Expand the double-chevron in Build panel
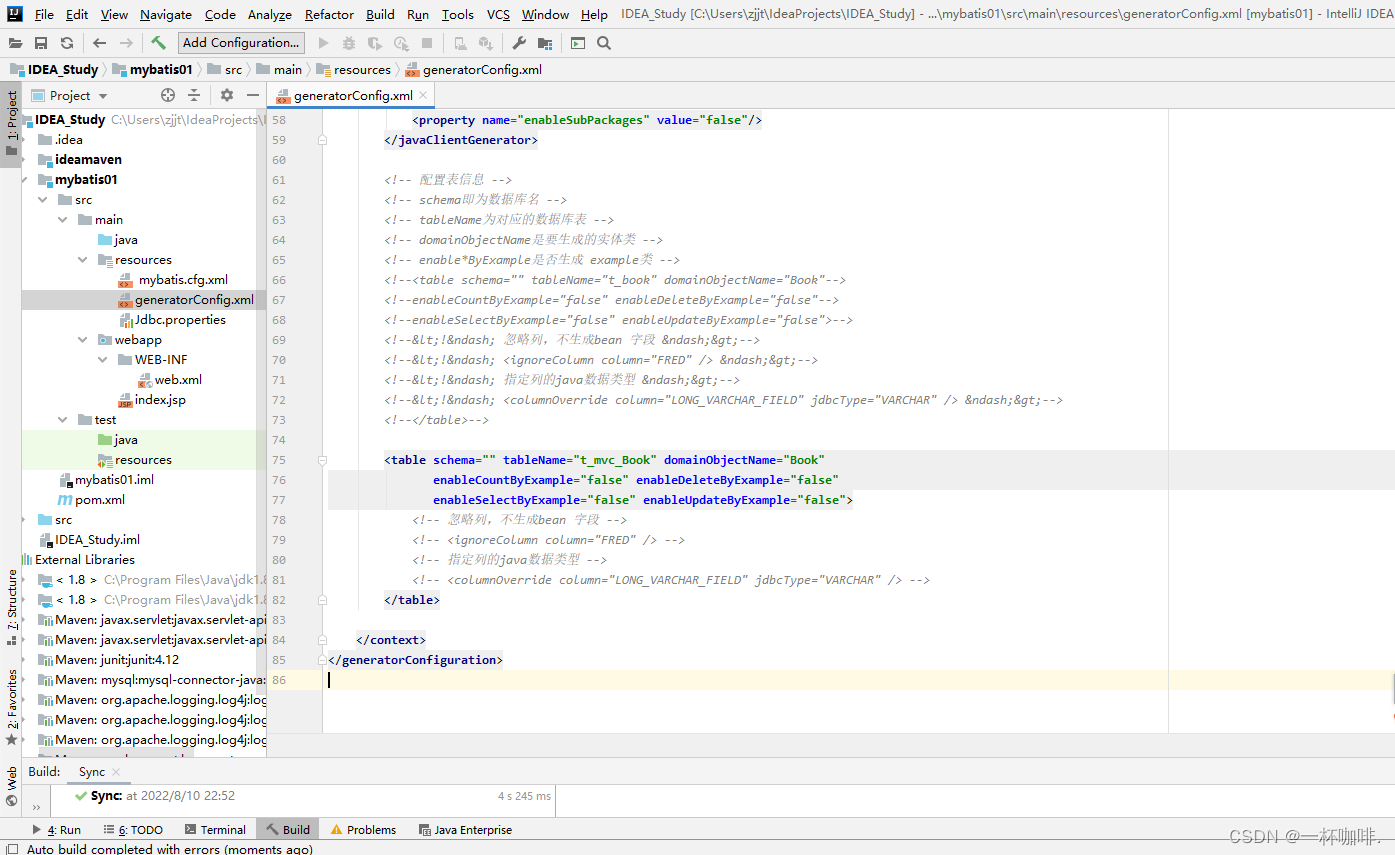 pyautogui.click(x=36, y=806)
